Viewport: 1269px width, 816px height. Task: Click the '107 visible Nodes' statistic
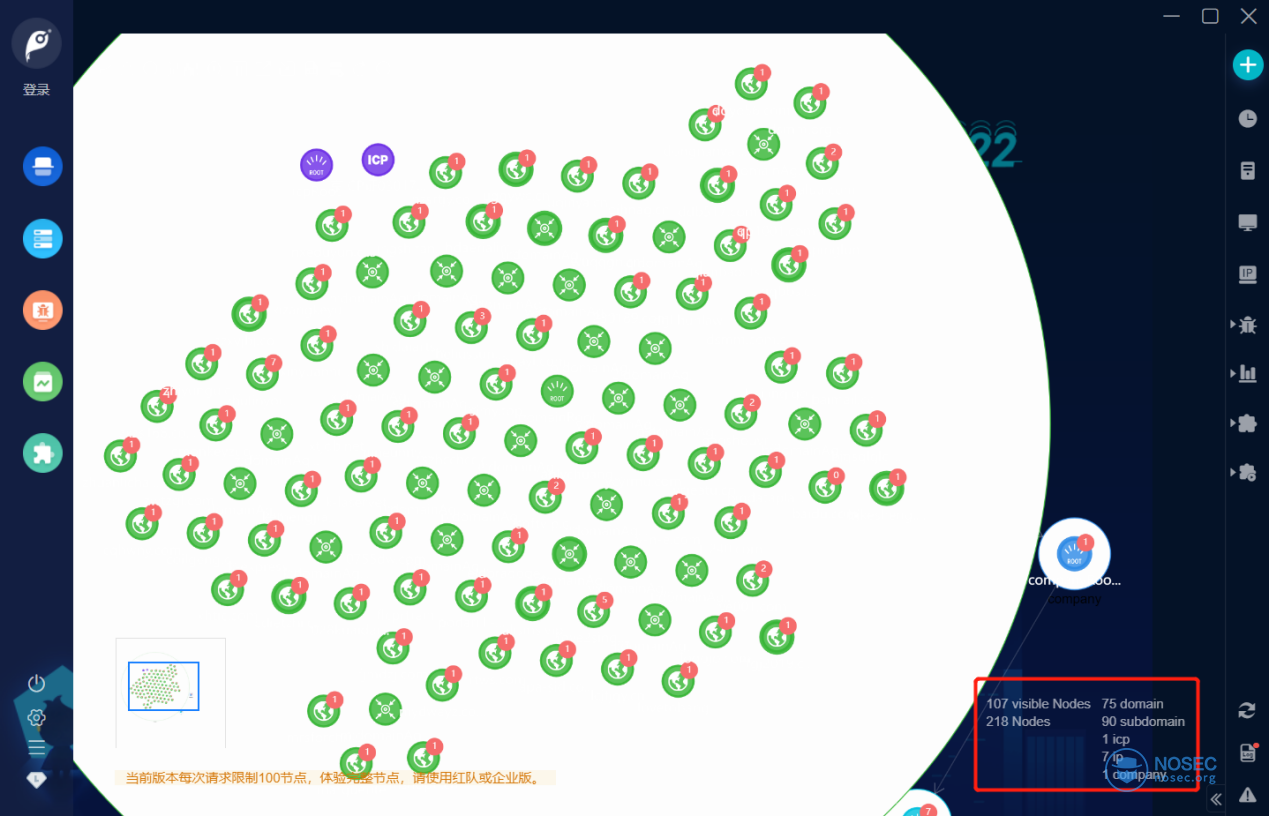(1038, 704)
